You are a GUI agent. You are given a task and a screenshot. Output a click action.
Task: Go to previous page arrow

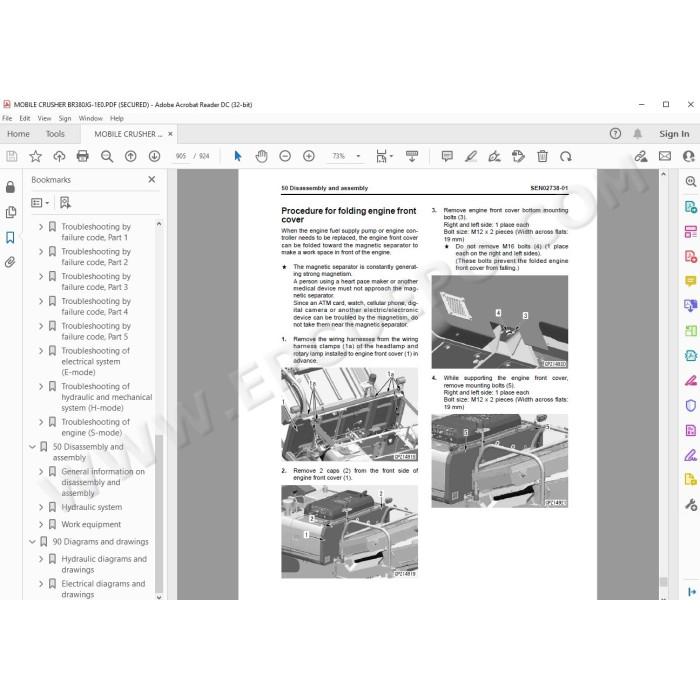[x=130, y=156]
